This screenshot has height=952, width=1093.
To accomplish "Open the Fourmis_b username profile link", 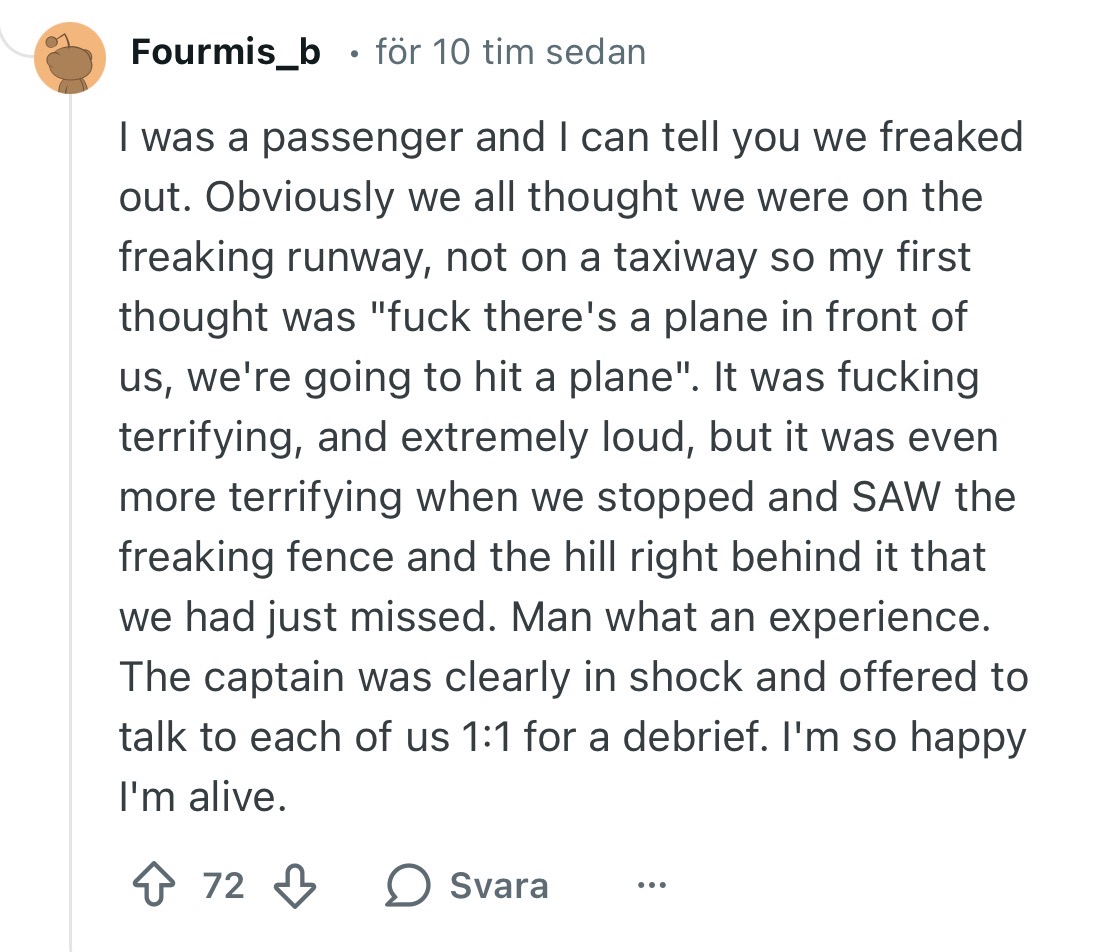I will (226, 52).
